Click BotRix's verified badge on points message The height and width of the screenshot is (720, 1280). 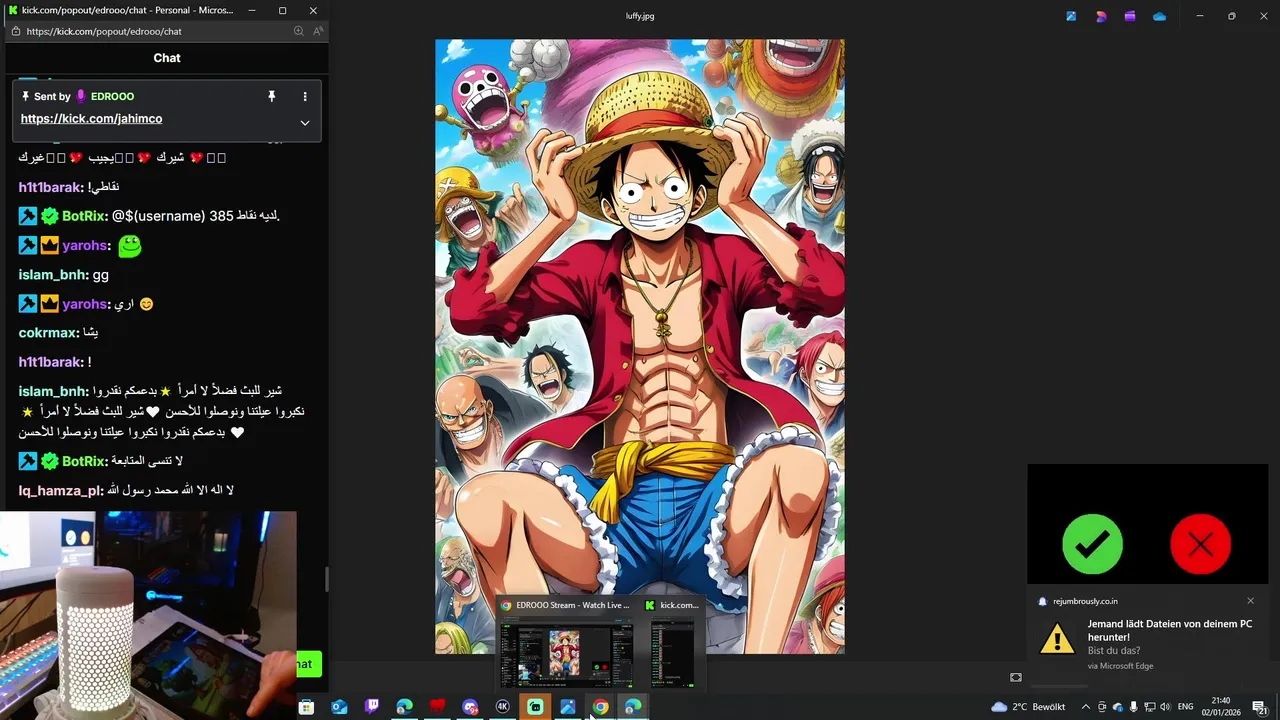point(50,216)
